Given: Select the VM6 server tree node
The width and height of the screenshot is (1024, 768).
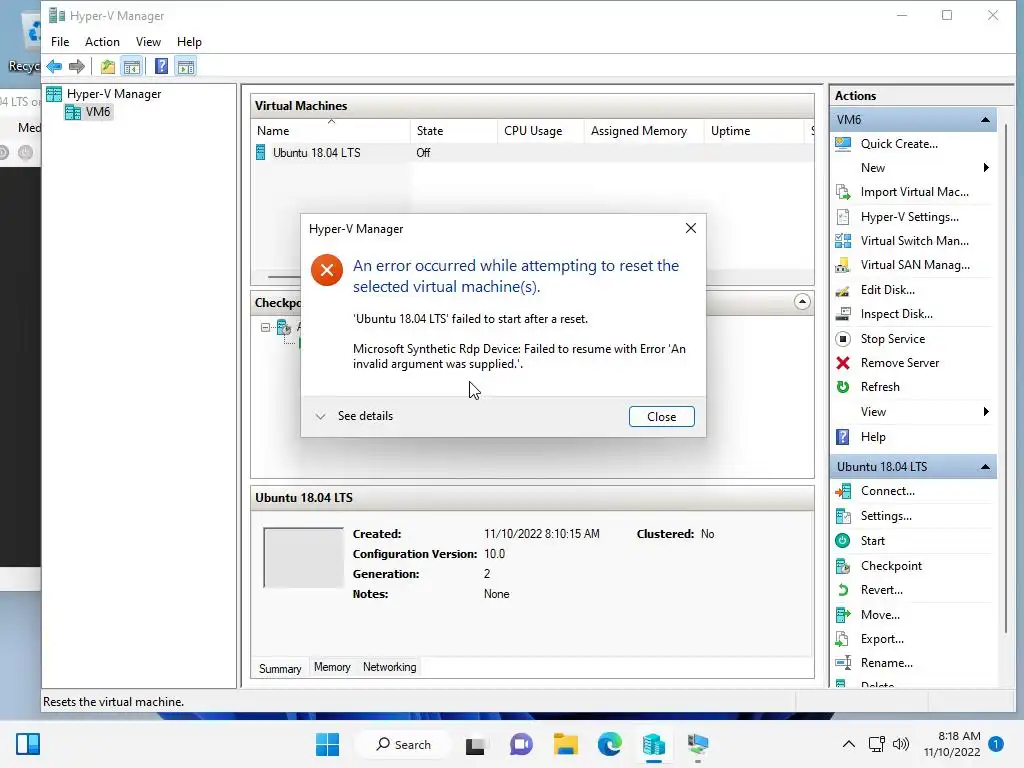Looking at the screenshot, I should (89, 112).
